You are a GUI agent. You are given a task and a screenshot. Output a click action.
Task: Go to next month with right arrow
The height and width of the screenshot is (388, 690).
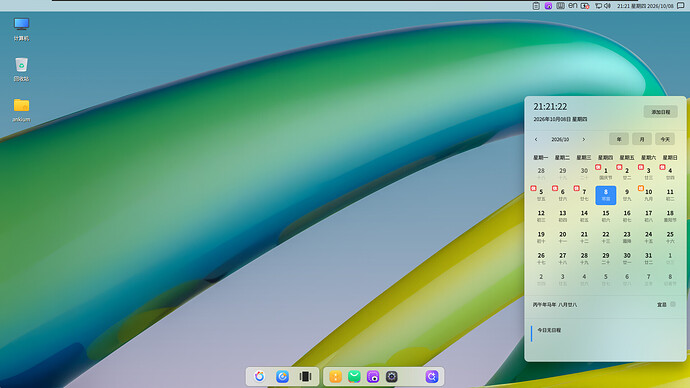[x=584, y=139]
